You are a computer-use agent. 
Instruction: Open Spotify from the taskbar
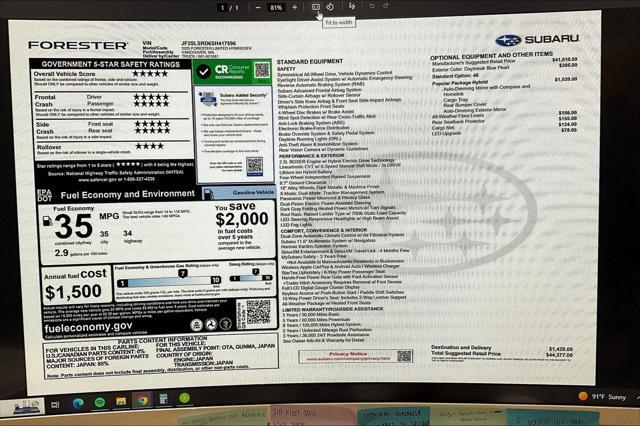pyautogui.click(x=100, y=402)
